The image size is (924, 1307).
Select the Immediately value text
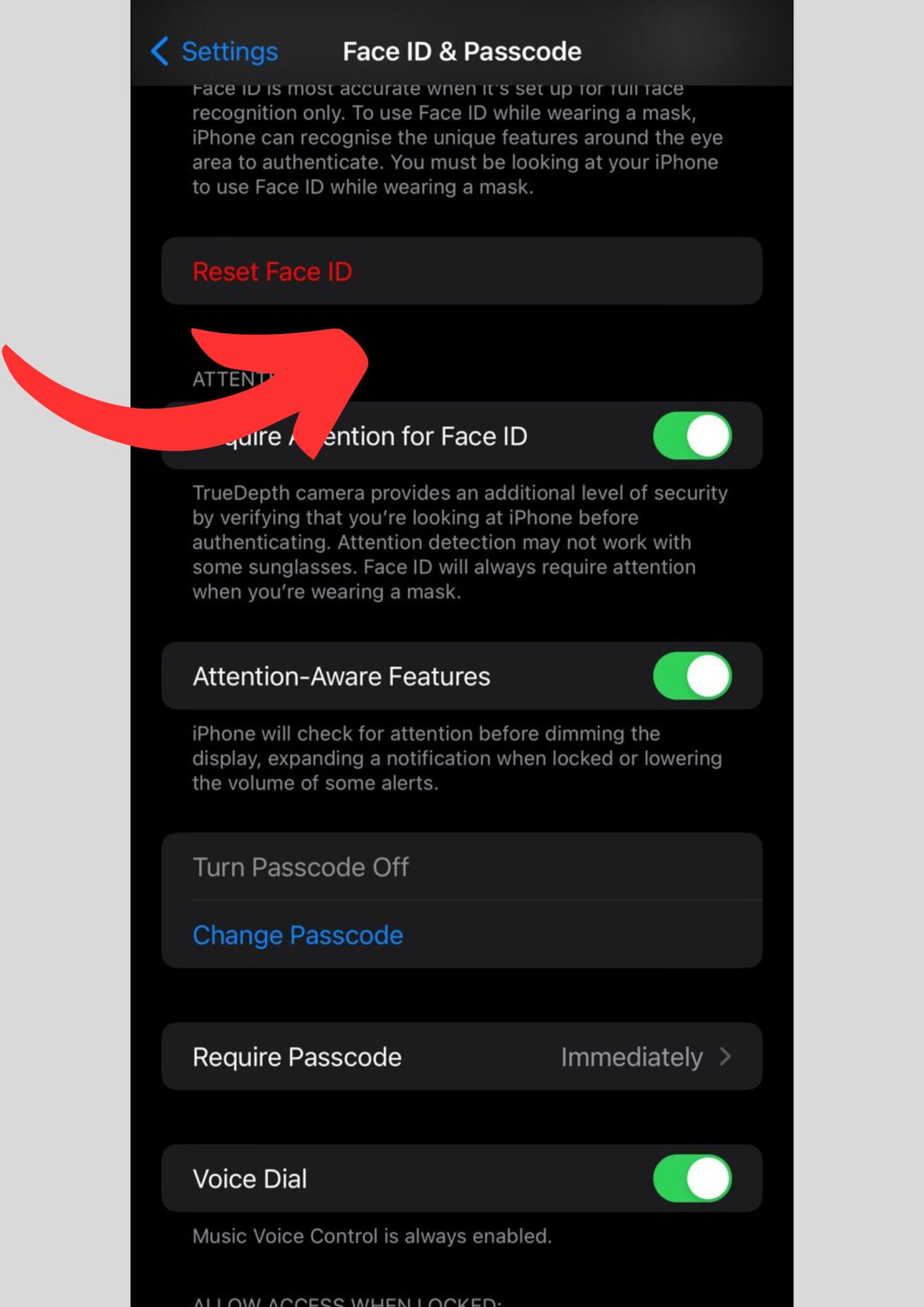(632, 1057)
